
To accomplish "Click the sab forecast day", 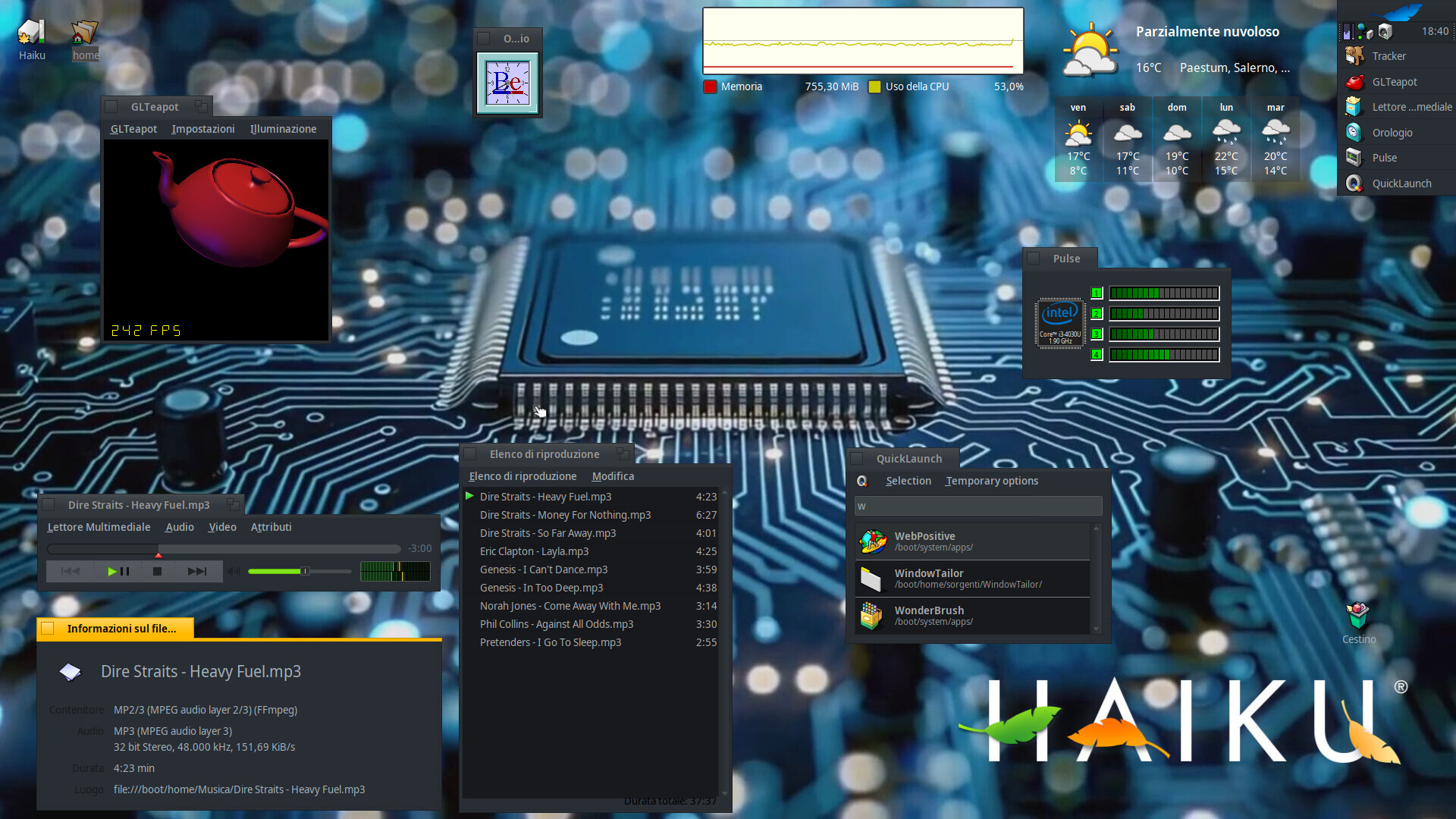I will (x=1128, y=140).
